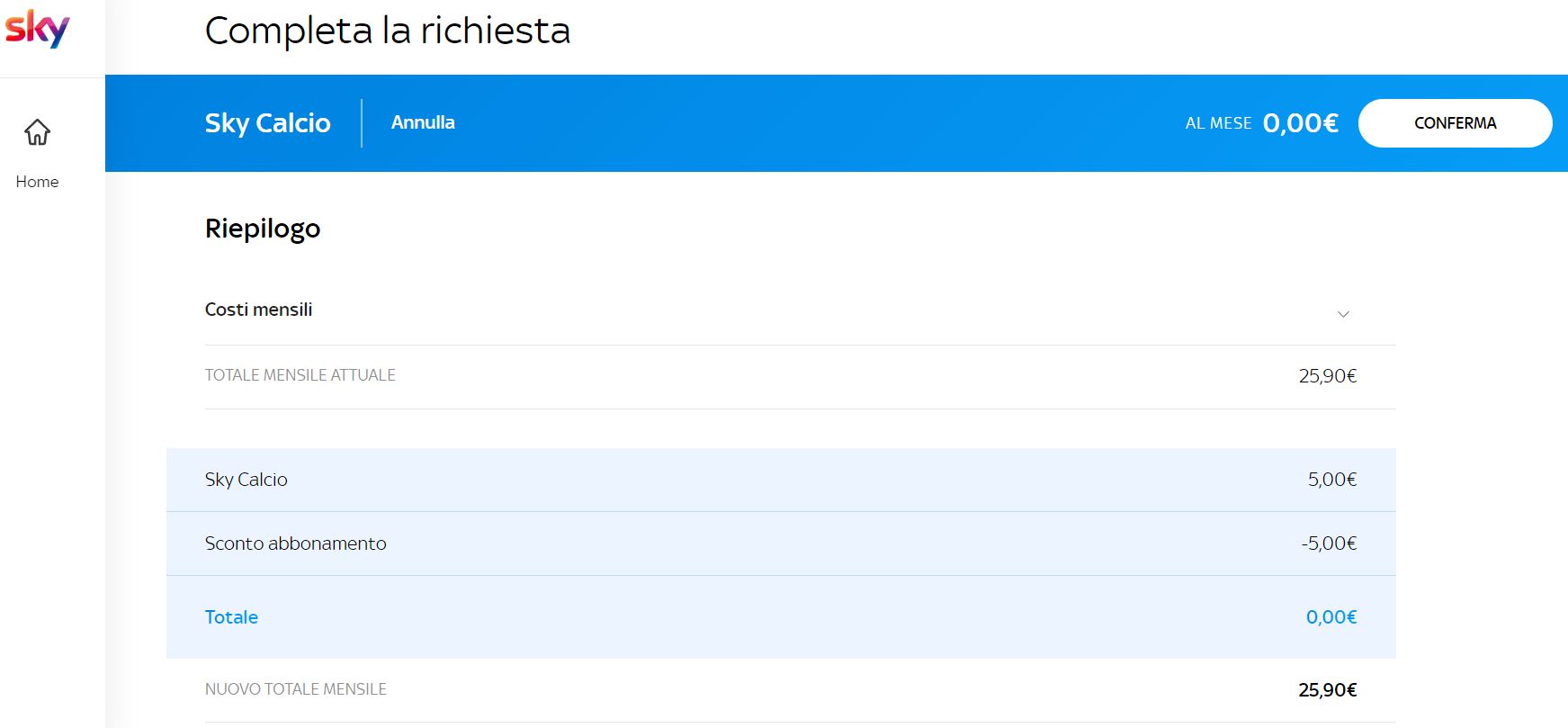This screenshot has width=1568, height=728.
Task: Select the Sky Calcio cost row
Action: 781,480
